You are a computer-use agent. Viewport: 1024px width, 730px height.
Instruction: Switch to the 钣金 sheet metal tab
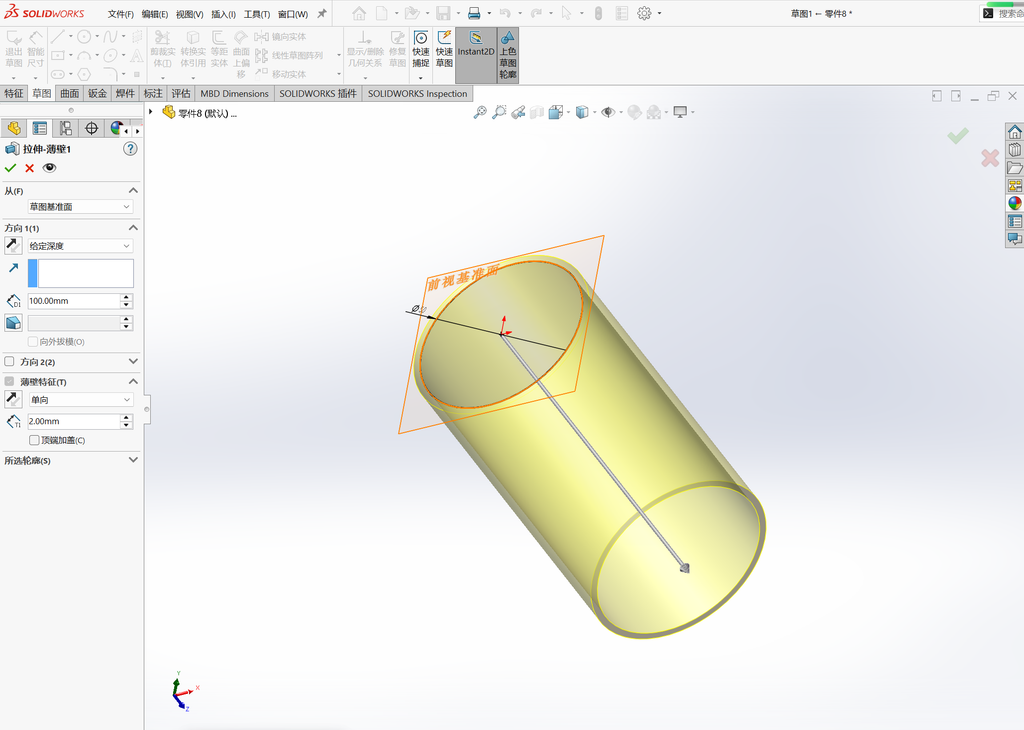tap(97, 93)
